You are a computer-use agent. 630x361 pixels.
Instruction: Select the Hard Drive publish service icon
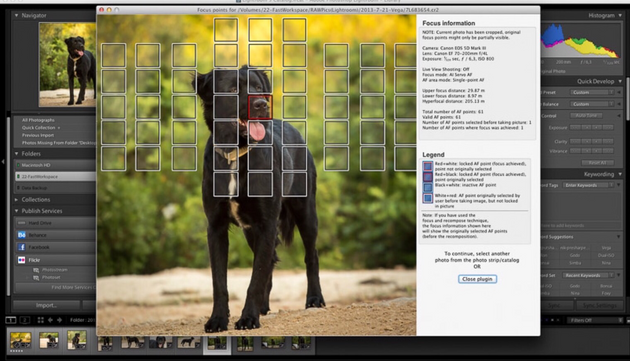[x=22, y=223]
